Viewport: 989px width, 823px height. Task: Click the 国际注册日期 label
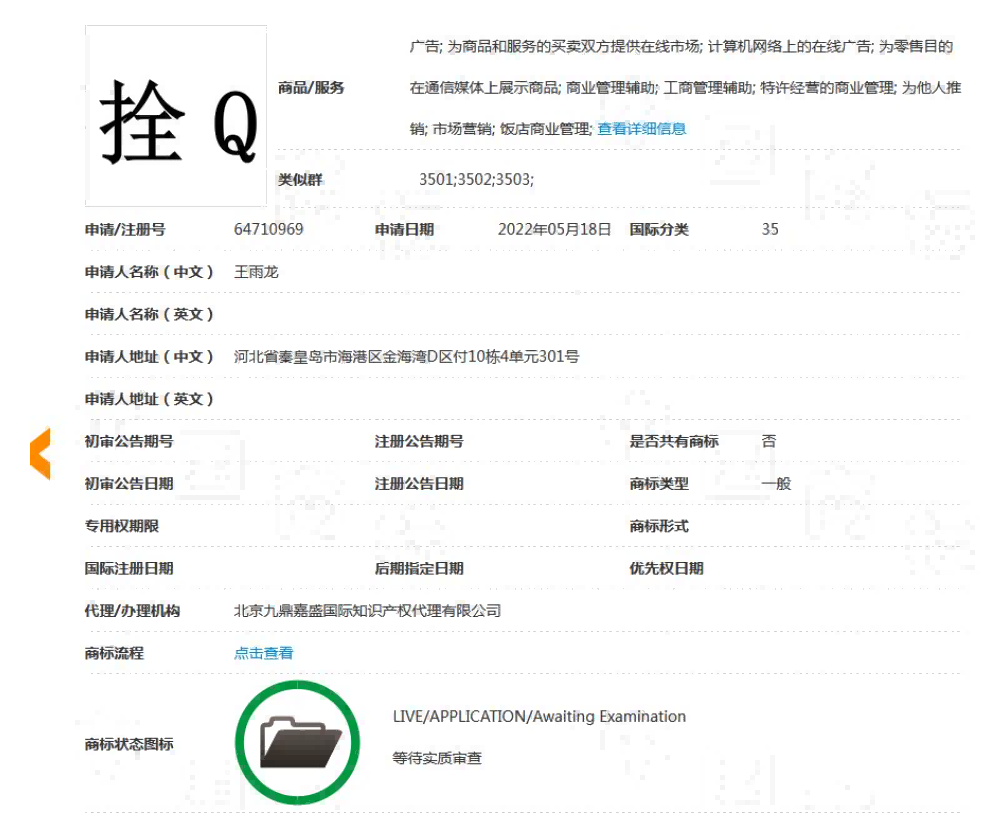point(129,568)
